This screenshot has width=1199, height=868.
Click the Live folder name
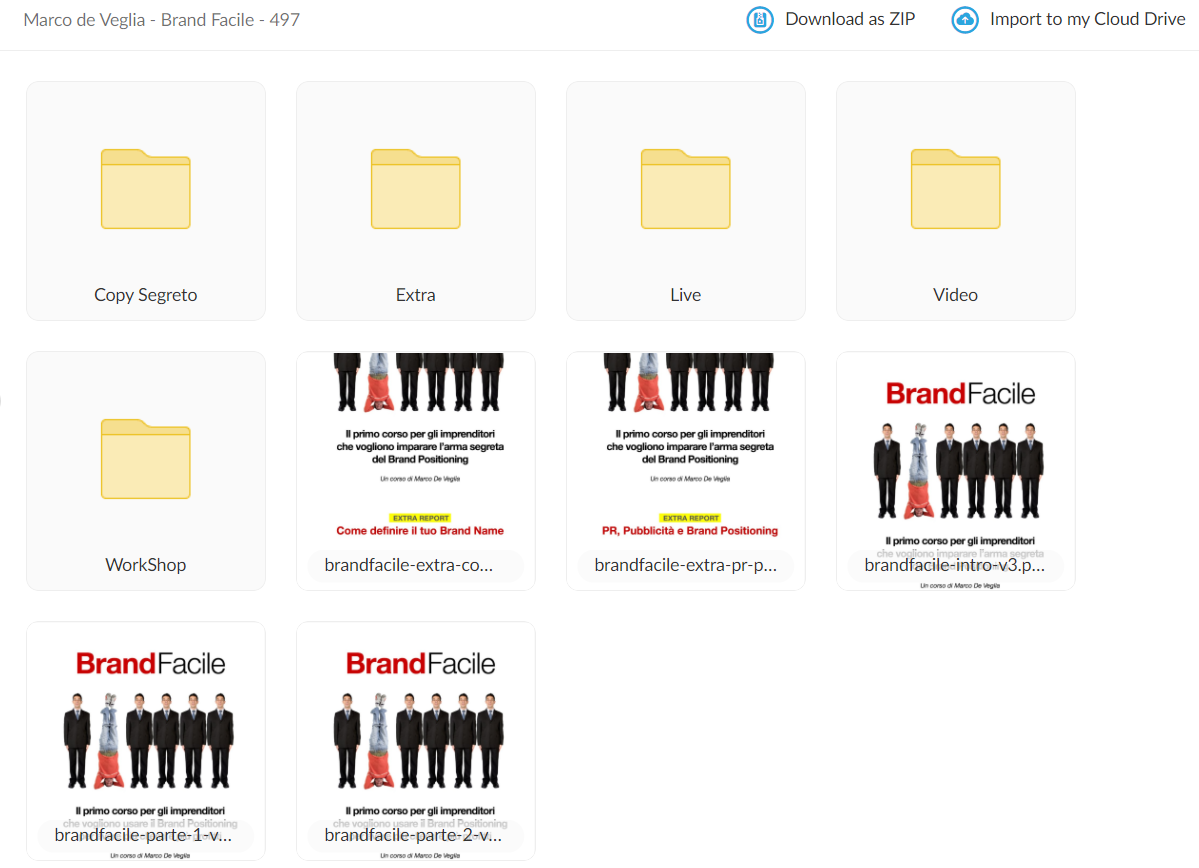685,295
